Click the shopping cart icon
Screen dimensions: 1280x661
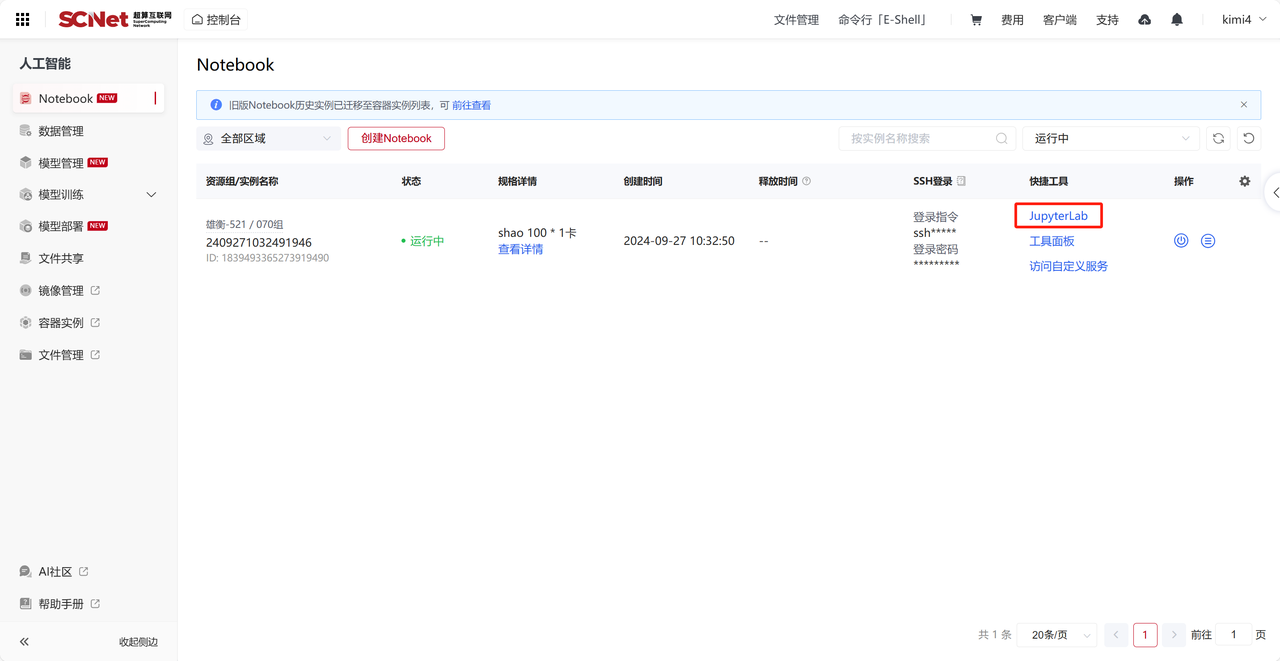pos(976,20)
